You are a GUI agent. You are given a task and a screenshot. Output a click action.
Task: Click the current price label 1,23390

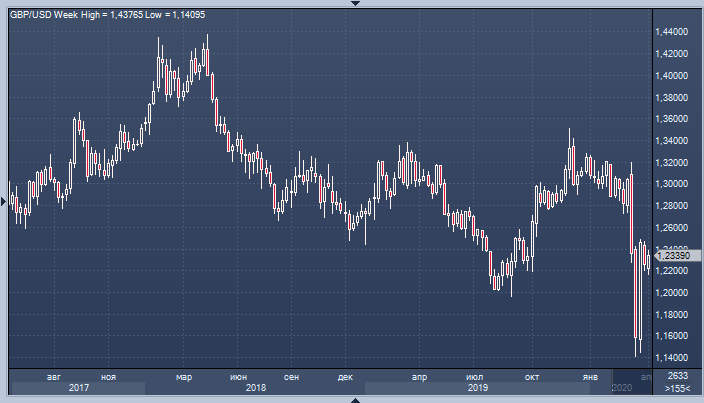[671, 257]
